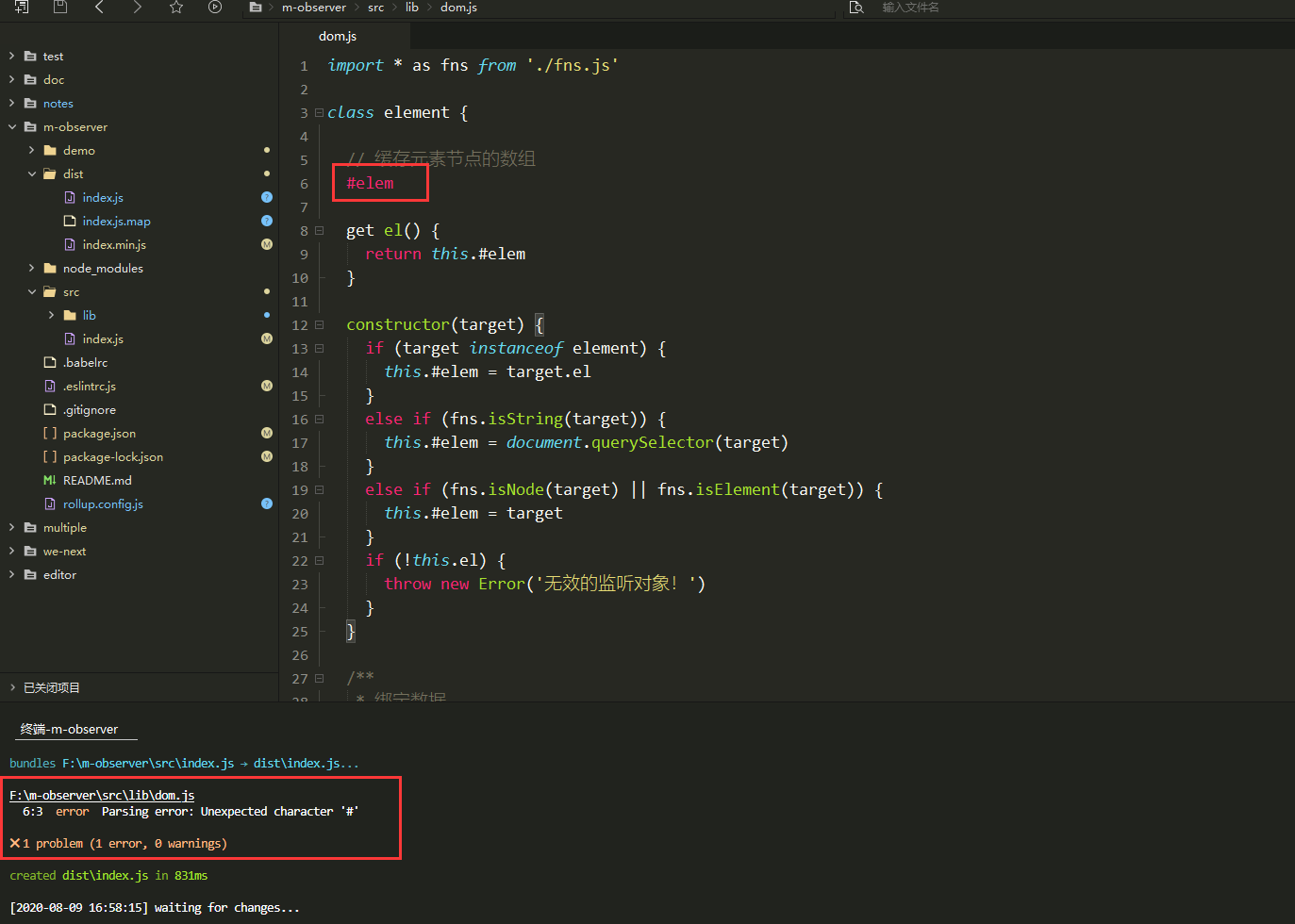
Task: Expand the lib folder
Action: [51, 315]
